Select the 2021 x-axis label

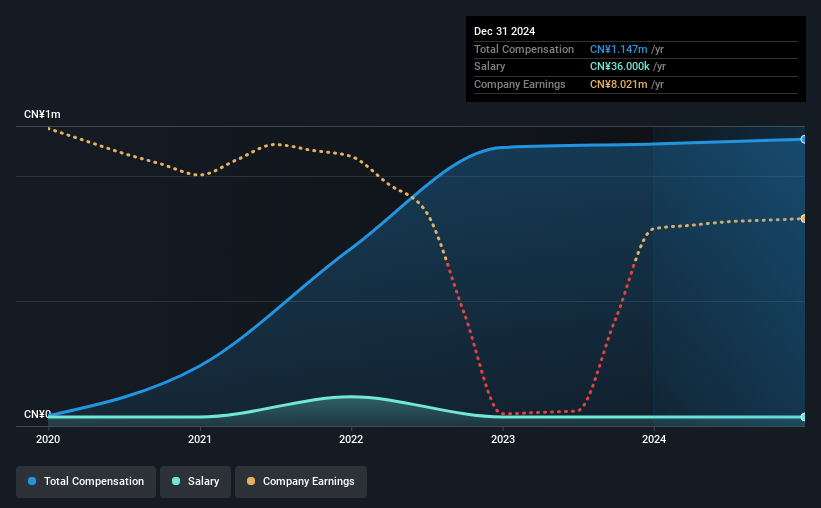click(199, 439)
